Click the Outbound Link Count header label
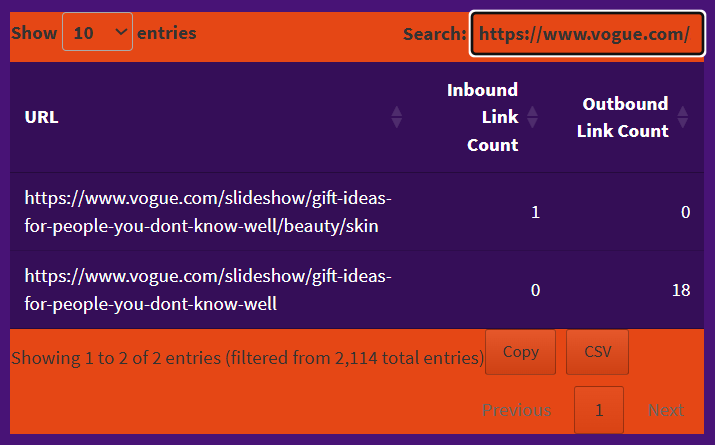 pos(622,117)
